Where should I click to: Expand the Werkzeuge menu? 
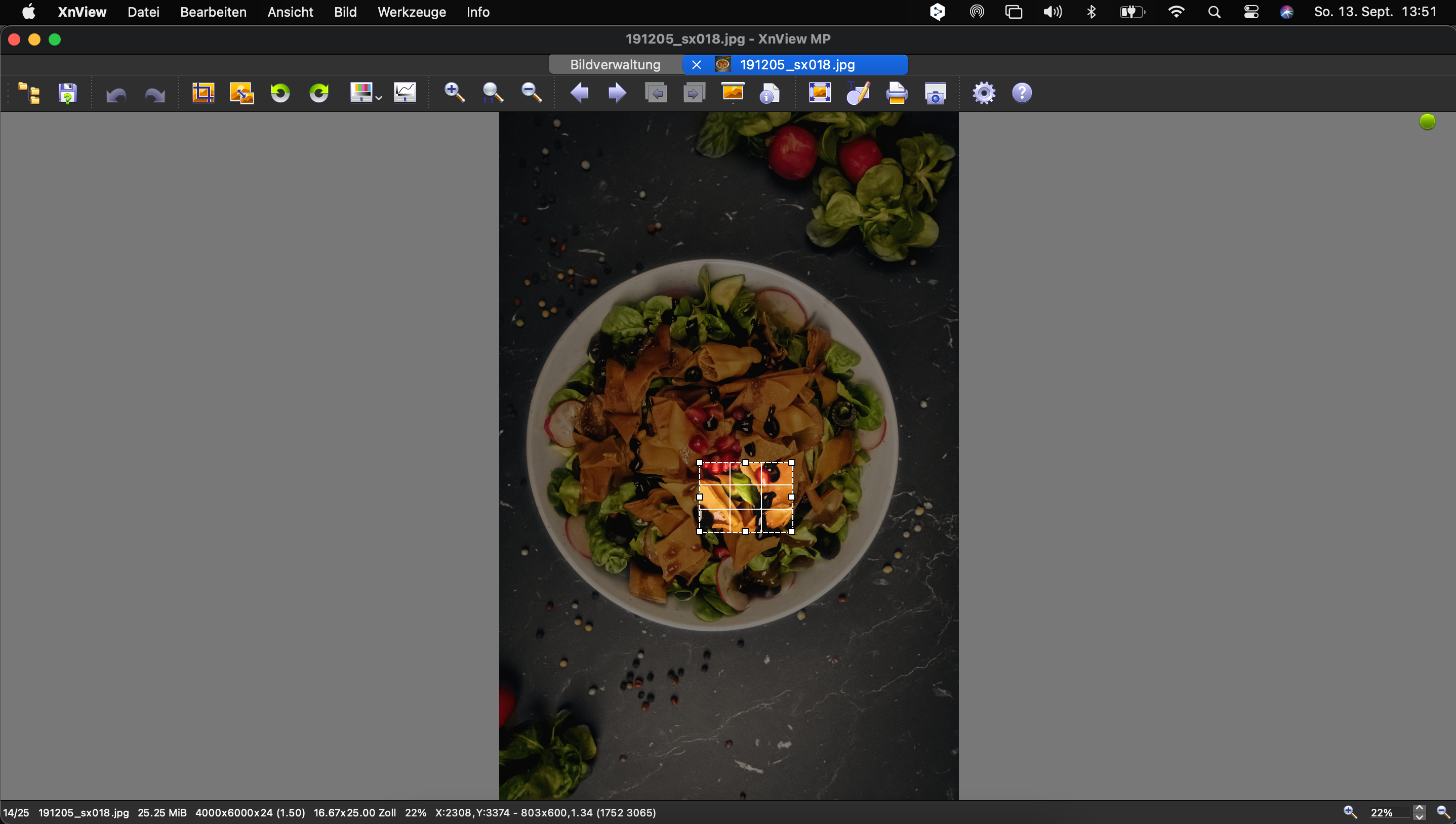coord(411,12)
